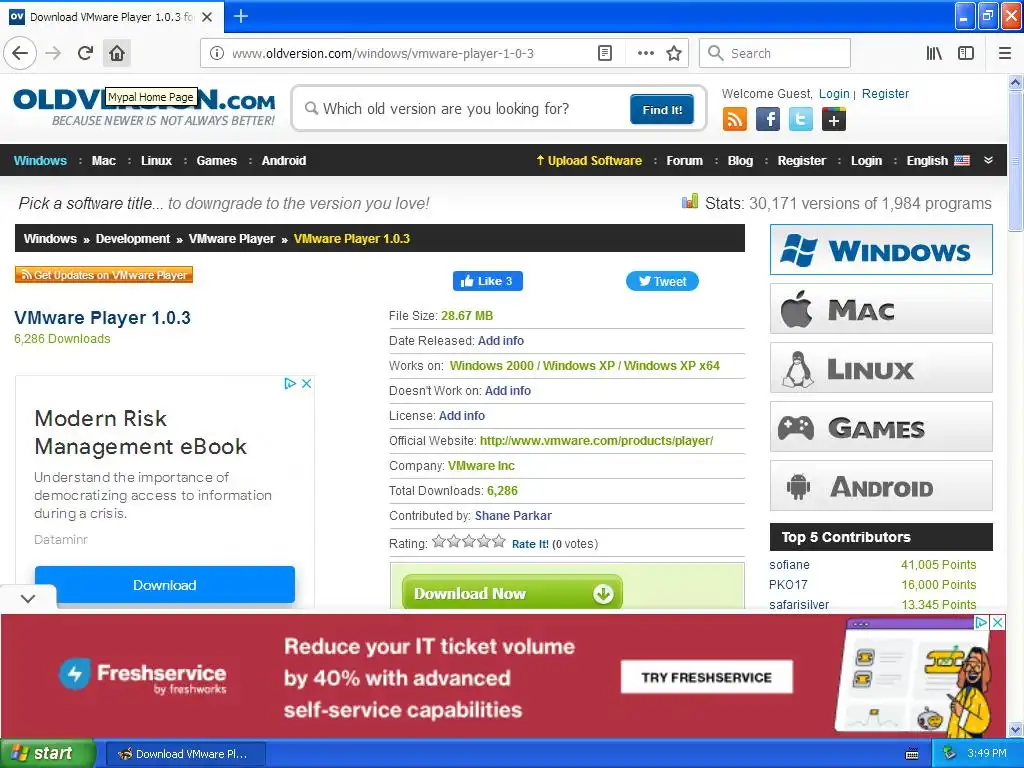Click the black plus share icon

pos(834,120)
